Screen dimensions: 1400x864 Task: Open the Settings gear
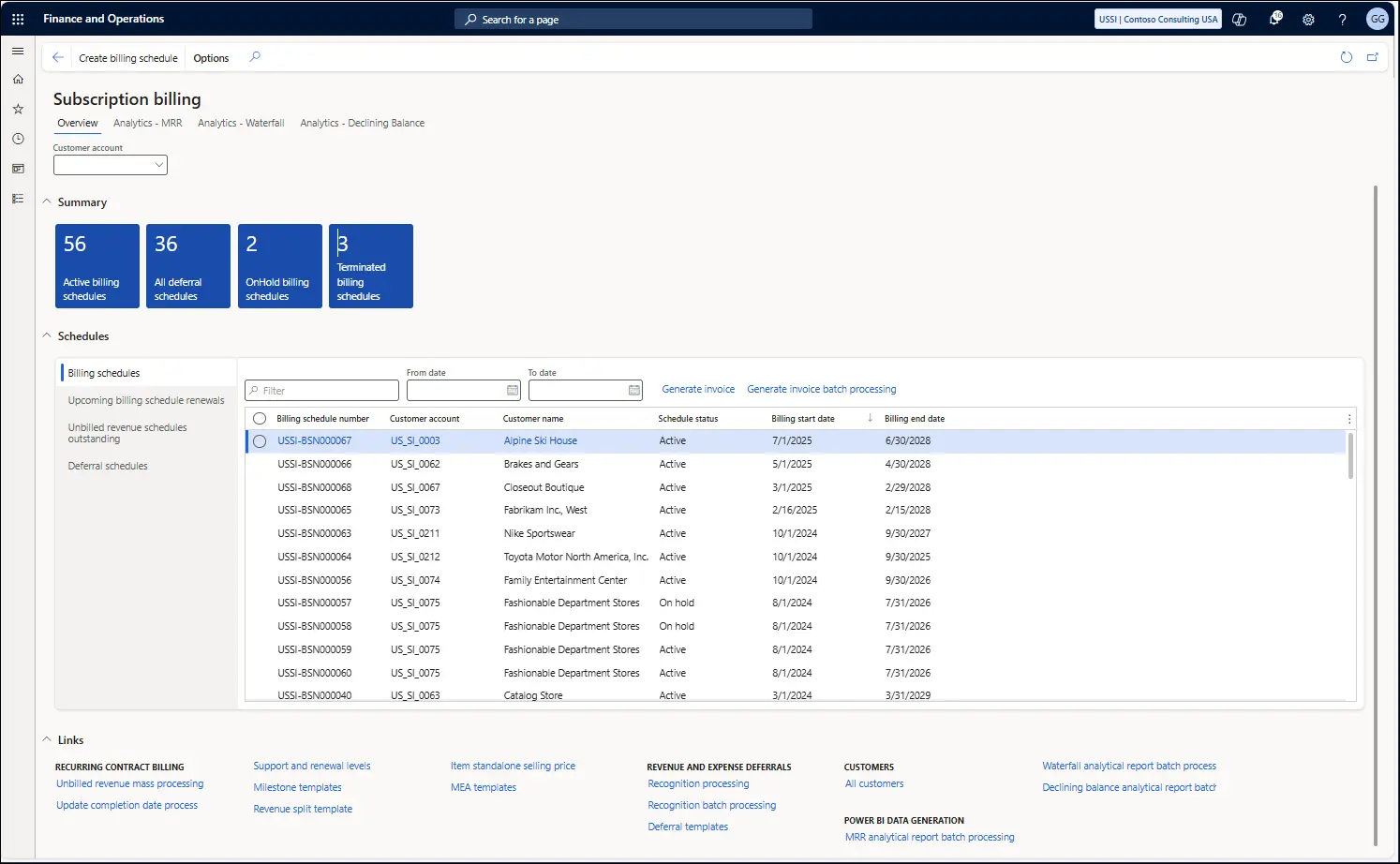[x=1308, y=19]
